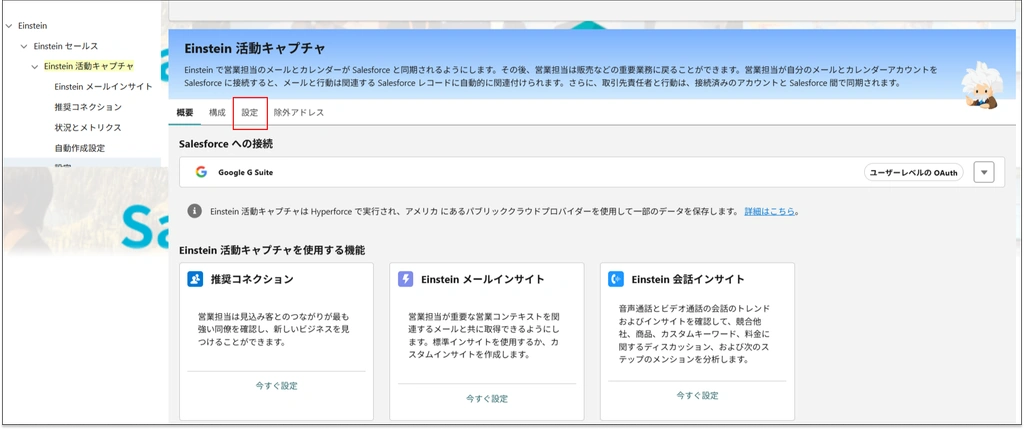The width and height of the screenshot is (1024, 429).
Task: Open the 除外アドレス tab
Action: [x=298, y=113]
